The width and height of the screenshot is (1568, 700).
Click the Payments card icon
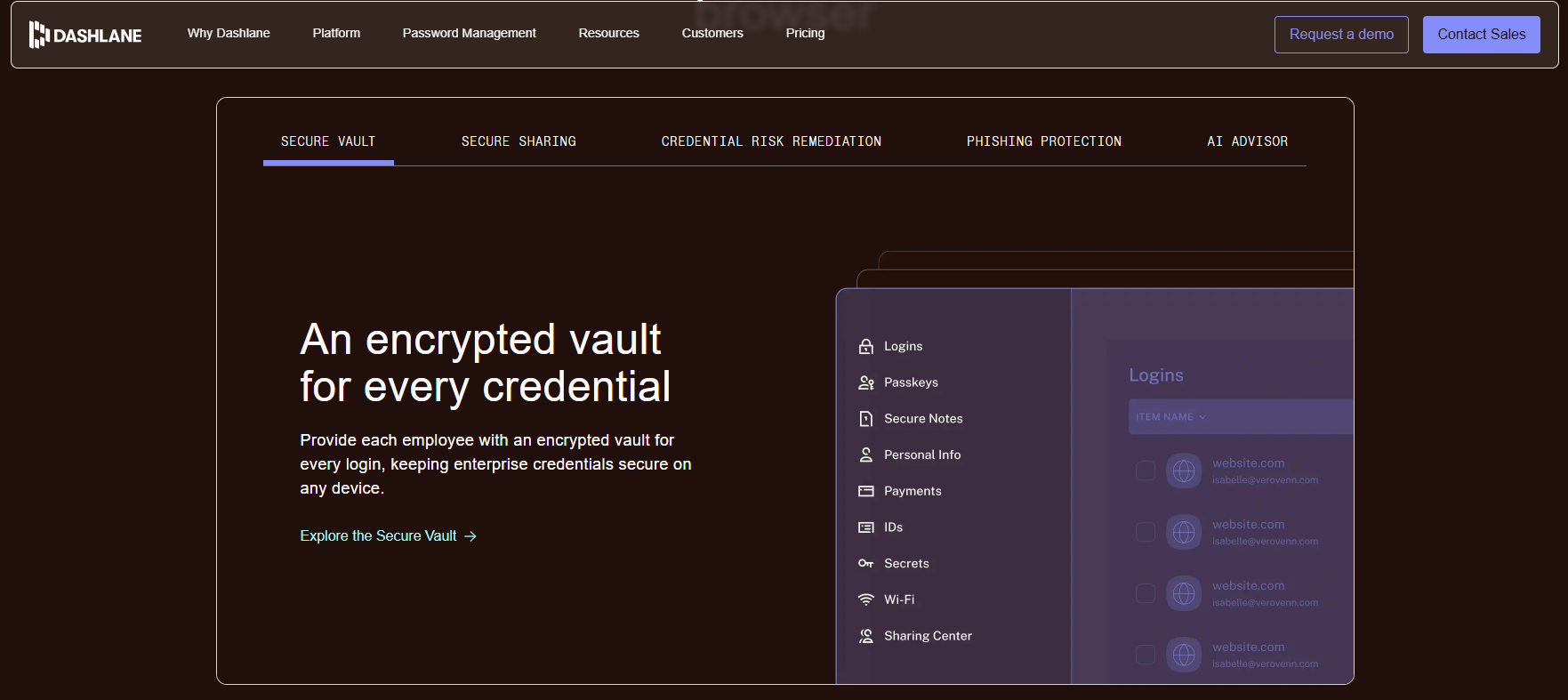[x=865, y=491]
